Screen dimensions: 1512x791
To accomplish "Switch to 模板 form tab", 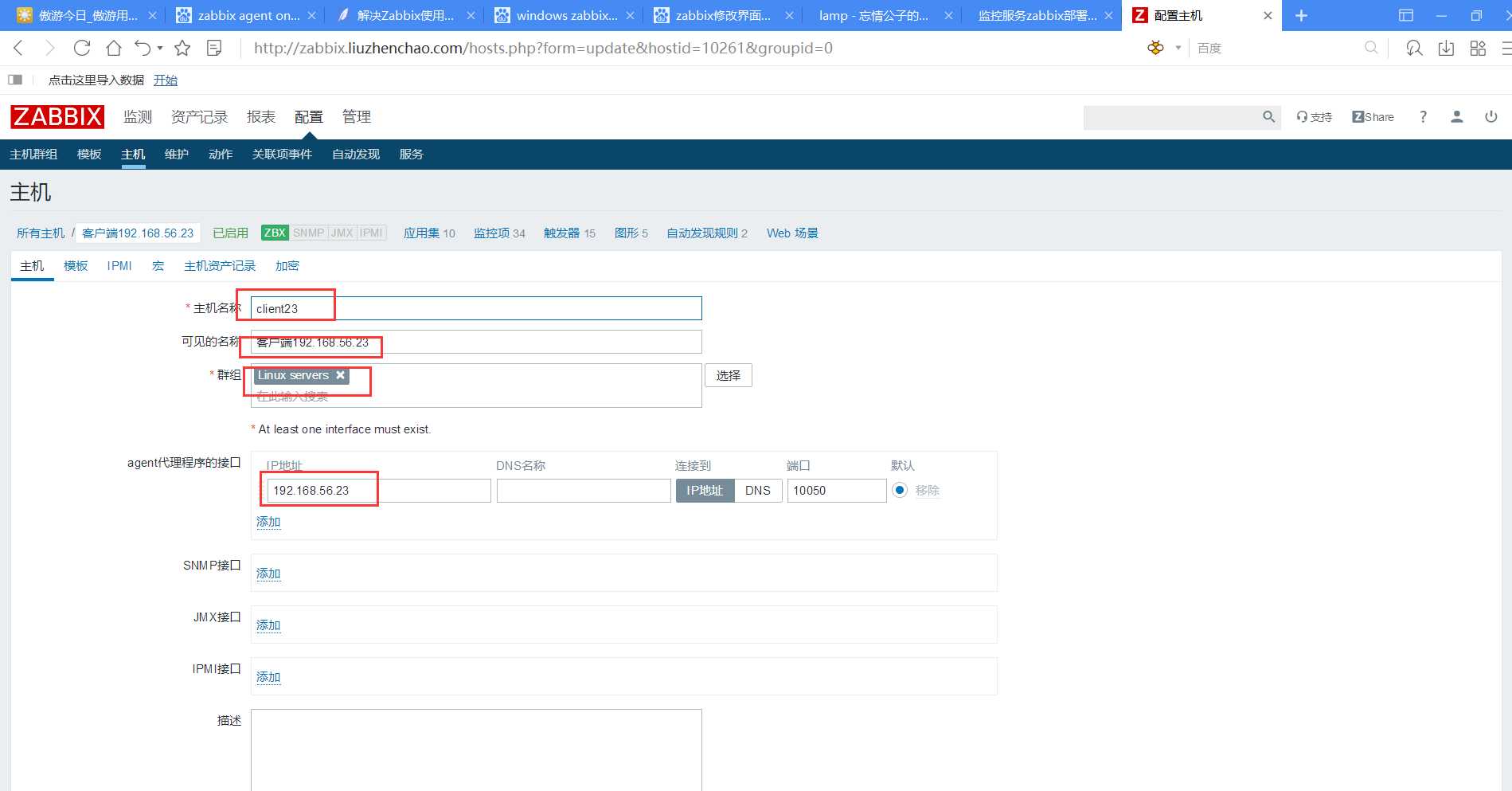I will point(76,266).
